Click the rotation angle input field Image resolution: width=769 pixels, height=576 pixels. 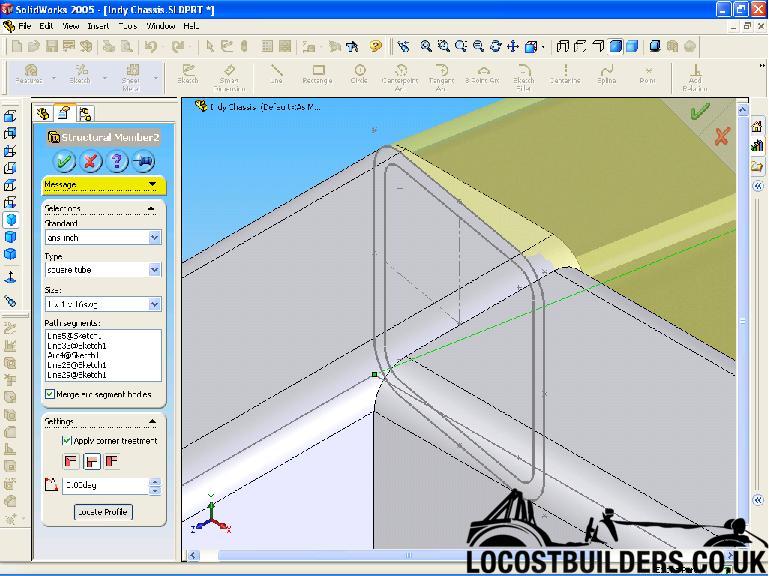click(104, 485)
